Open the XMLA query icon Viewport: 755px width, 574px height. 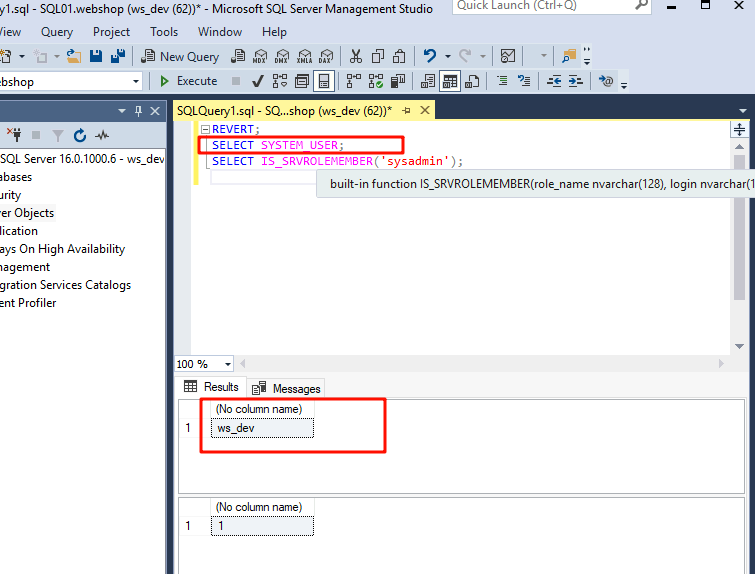pos(304,57)
